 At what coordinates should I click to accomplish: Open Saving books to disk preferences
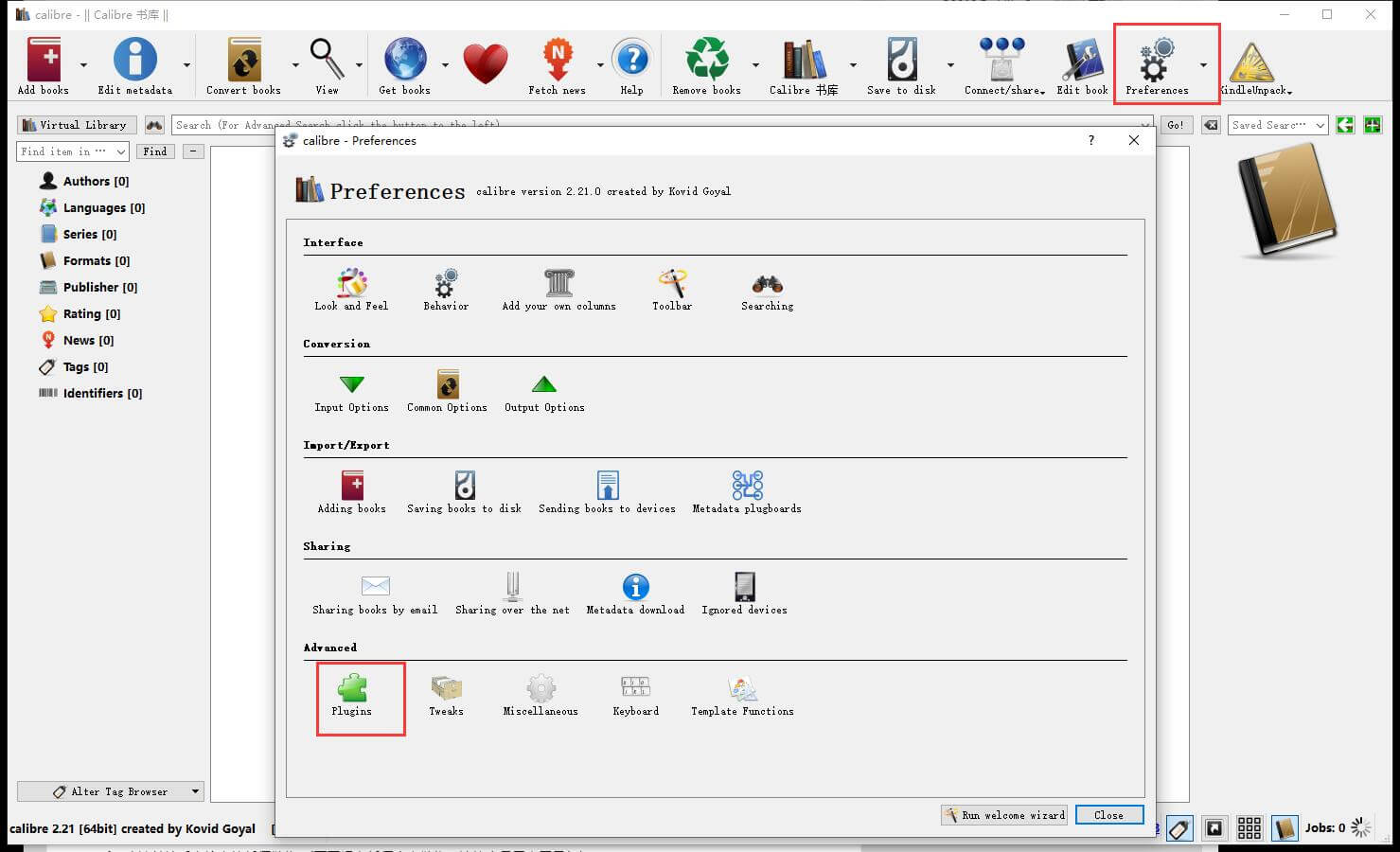pos(464,492)
